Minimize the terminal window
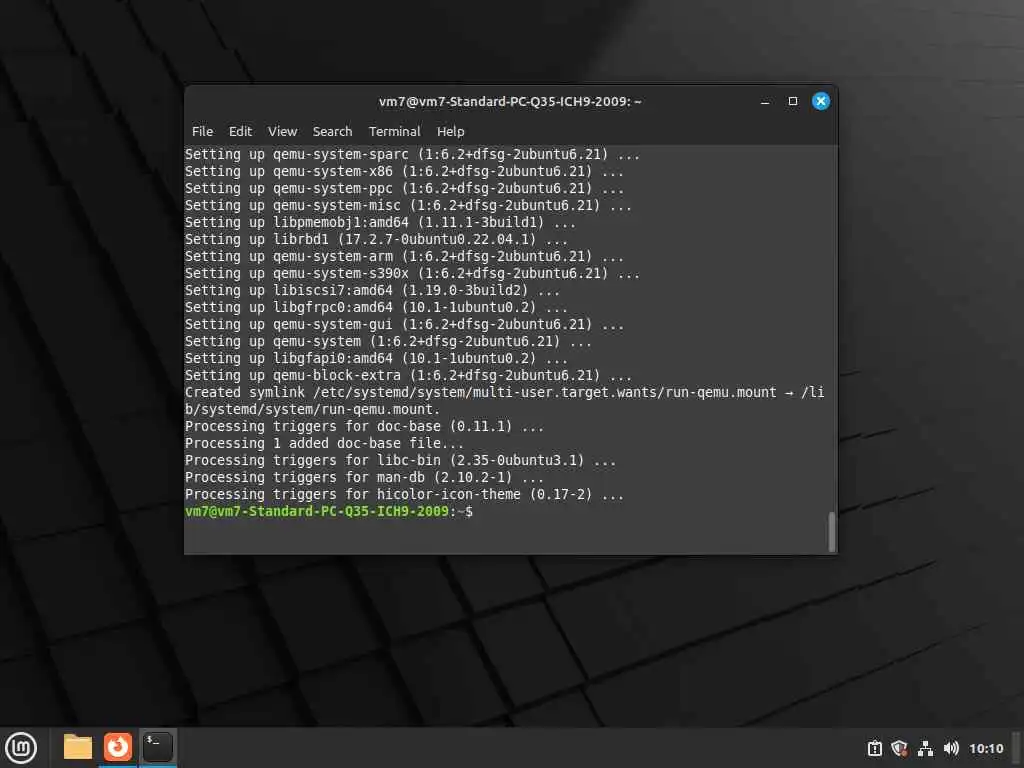Screen dimensions: 1024x768 click(x=765, y=101)
